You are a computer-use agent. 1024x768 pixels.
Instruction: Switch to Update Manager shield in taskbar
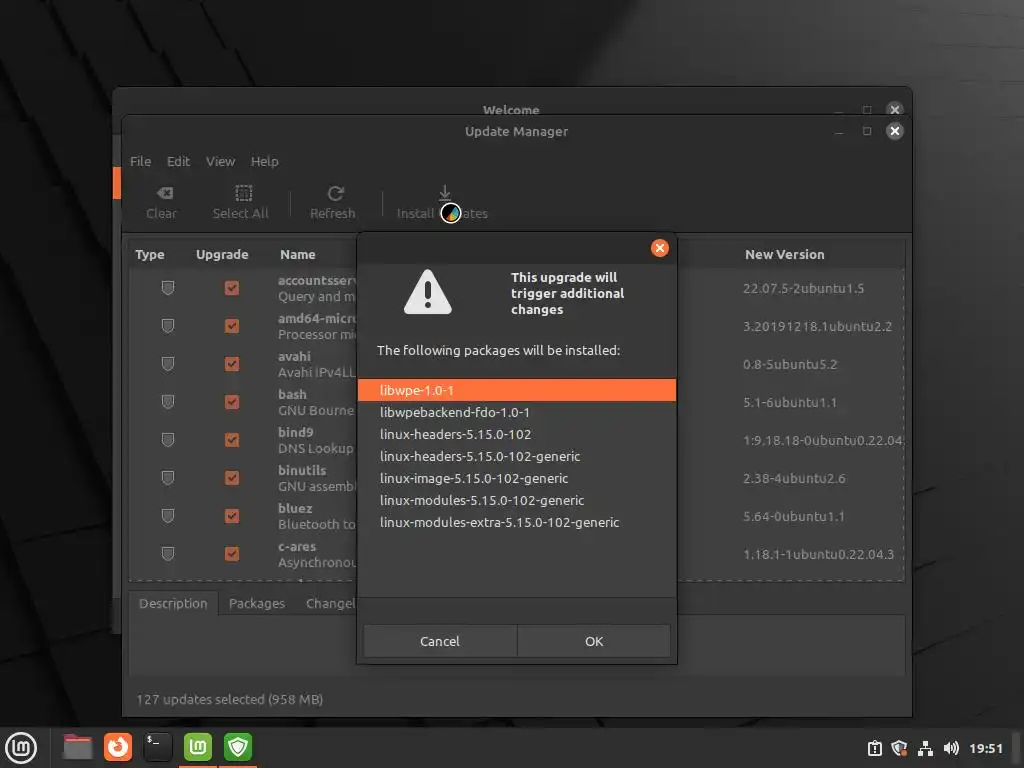tap(238, 747)
